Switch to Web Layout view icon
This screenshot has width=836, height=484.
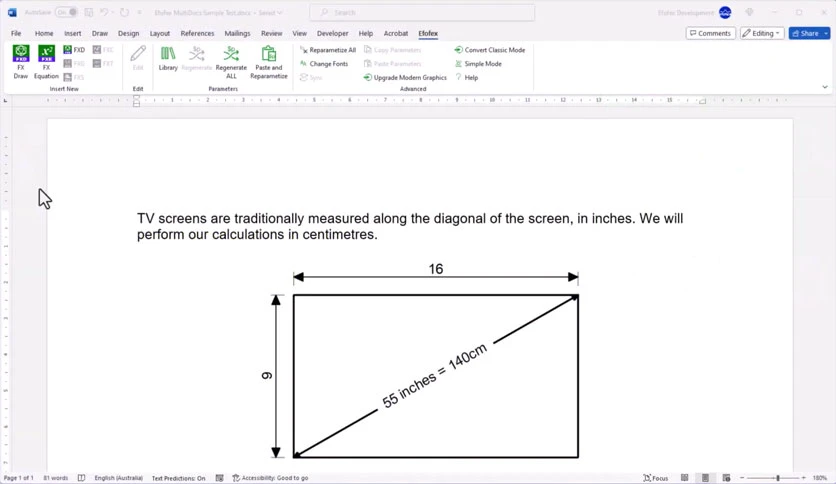(726, 478)
